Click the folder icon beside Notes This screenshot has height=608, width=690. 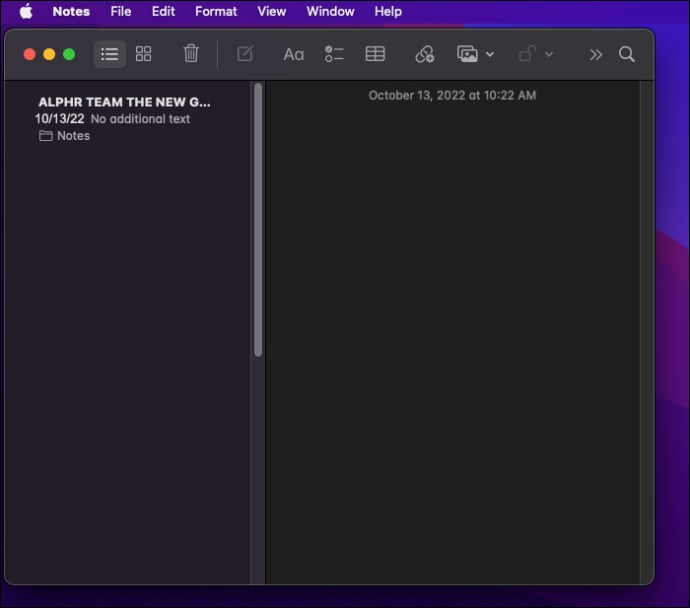pyautogui.click(x=45, y=136)
